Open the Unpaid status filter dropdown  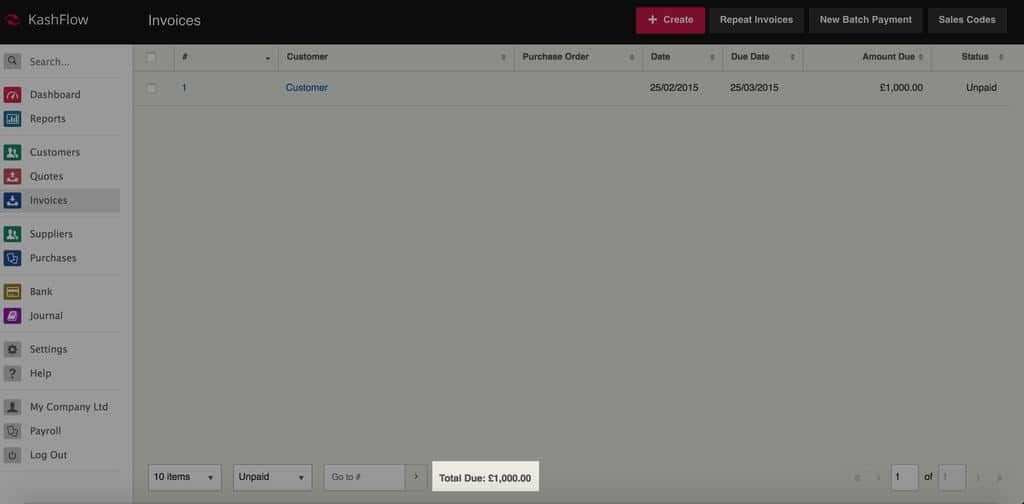click(272, 477)
